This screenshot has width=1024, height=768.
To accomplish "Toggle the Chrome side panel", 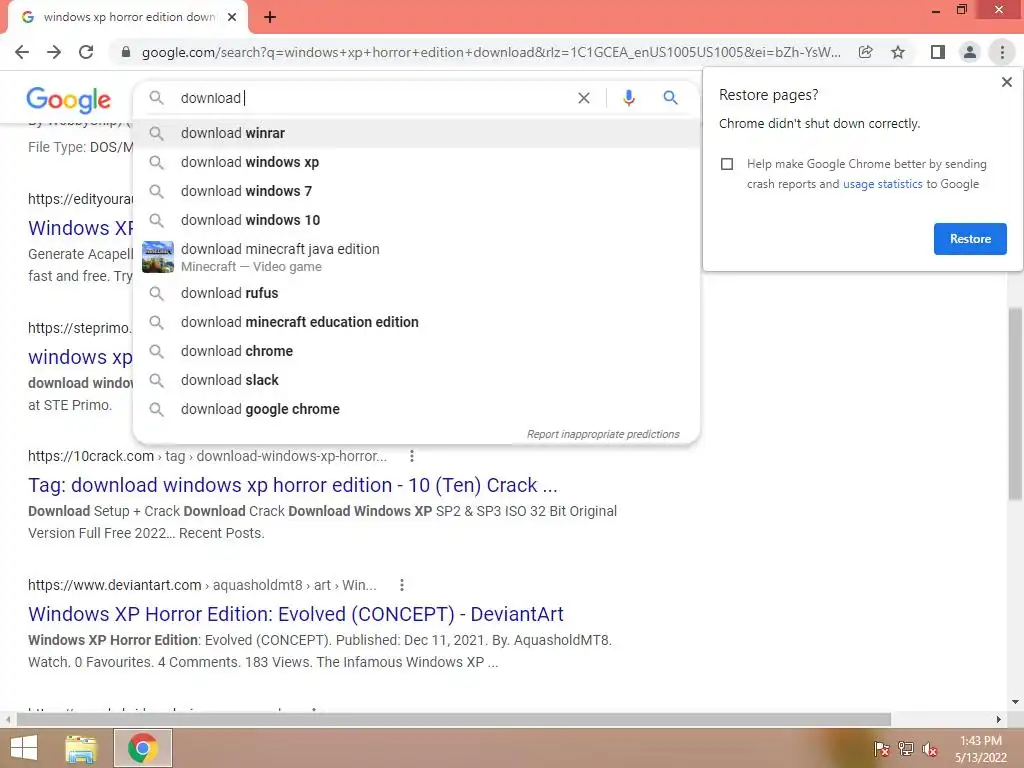I will coord(937,52).
